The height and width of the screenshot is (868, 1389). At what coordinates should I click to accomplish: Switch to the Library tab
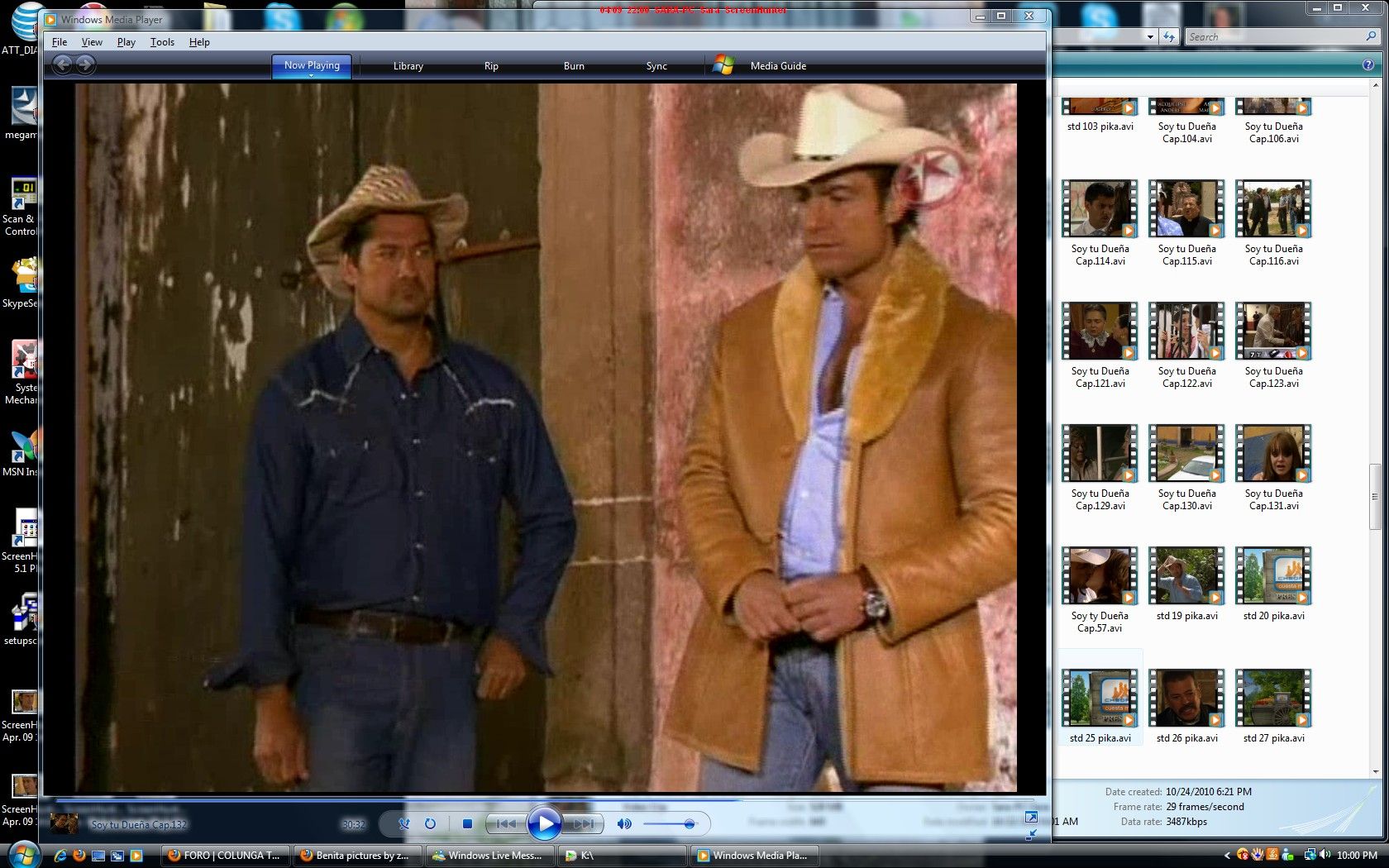pos(408,66)
